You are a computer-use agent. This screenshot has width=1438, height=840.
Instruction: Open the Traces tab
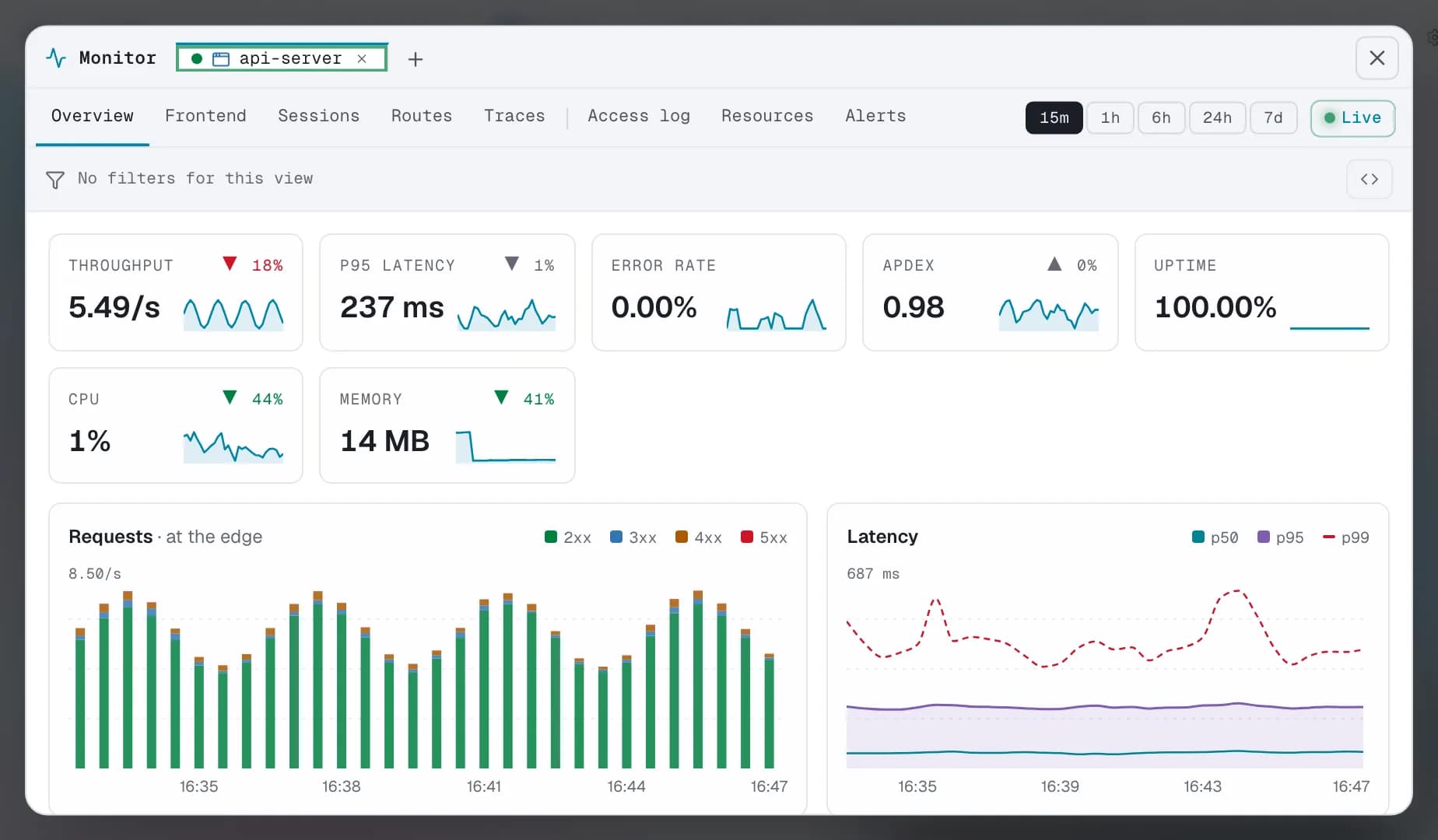[514, 116]
